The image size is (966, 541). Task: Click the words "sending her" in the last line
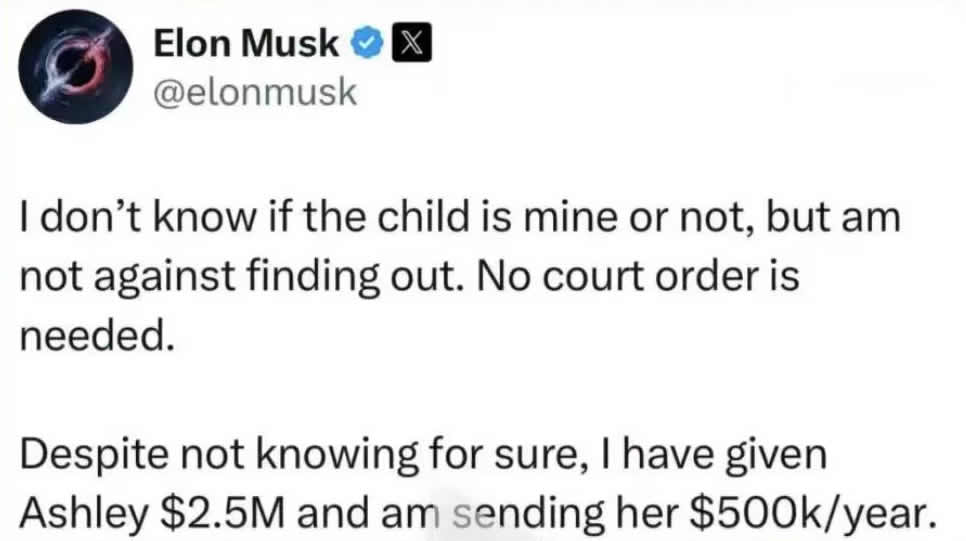566,513
